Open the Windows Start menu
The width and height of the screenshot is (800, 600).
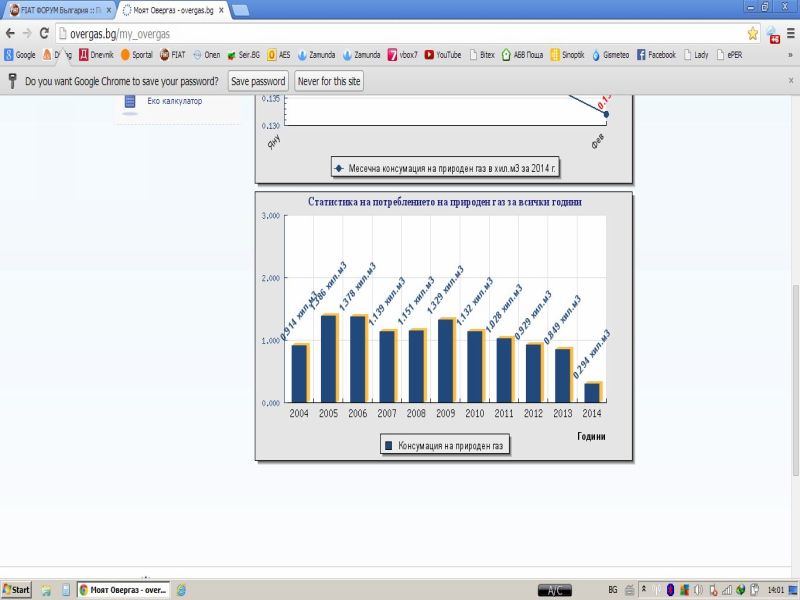(16, 590)
